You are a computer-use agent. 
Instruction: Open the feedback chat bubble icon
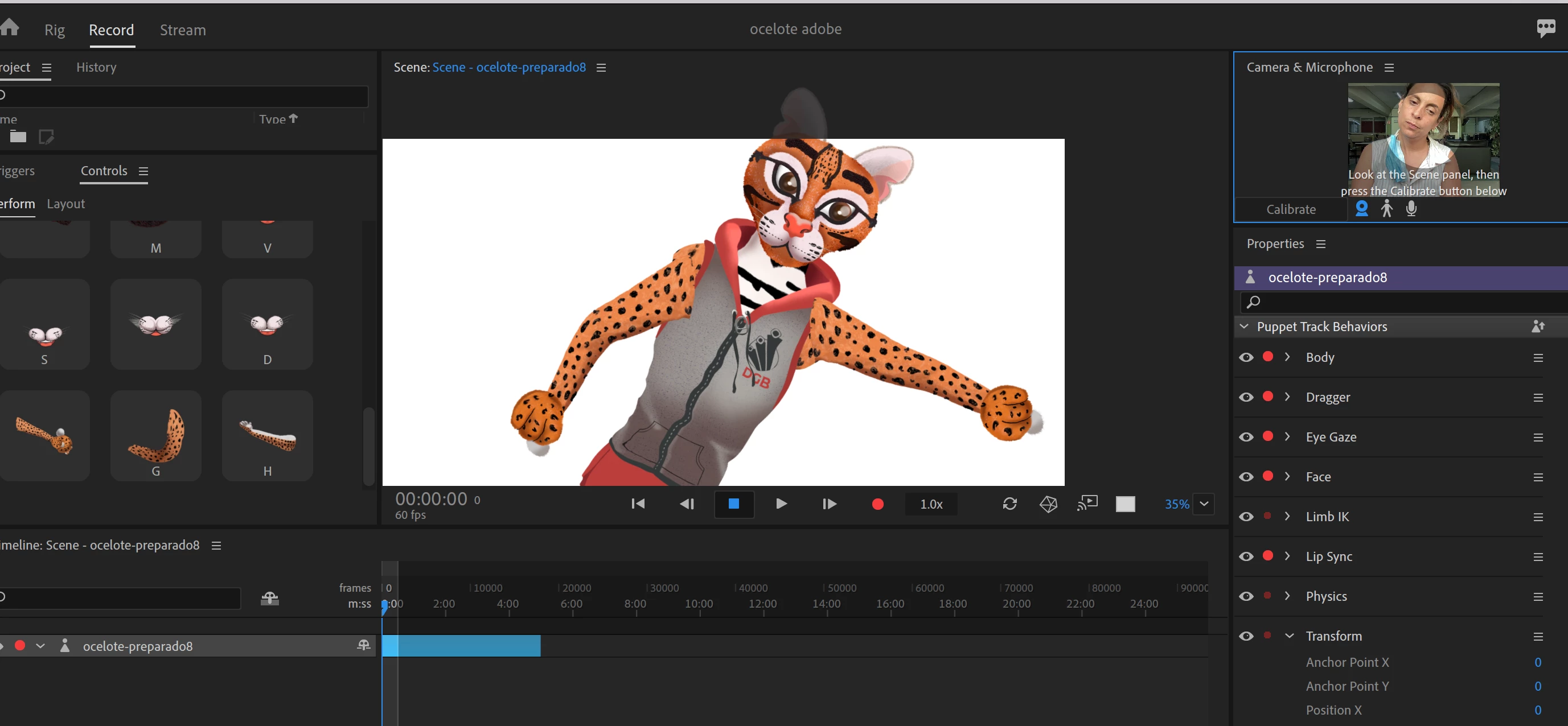[x=1546, y=27]
